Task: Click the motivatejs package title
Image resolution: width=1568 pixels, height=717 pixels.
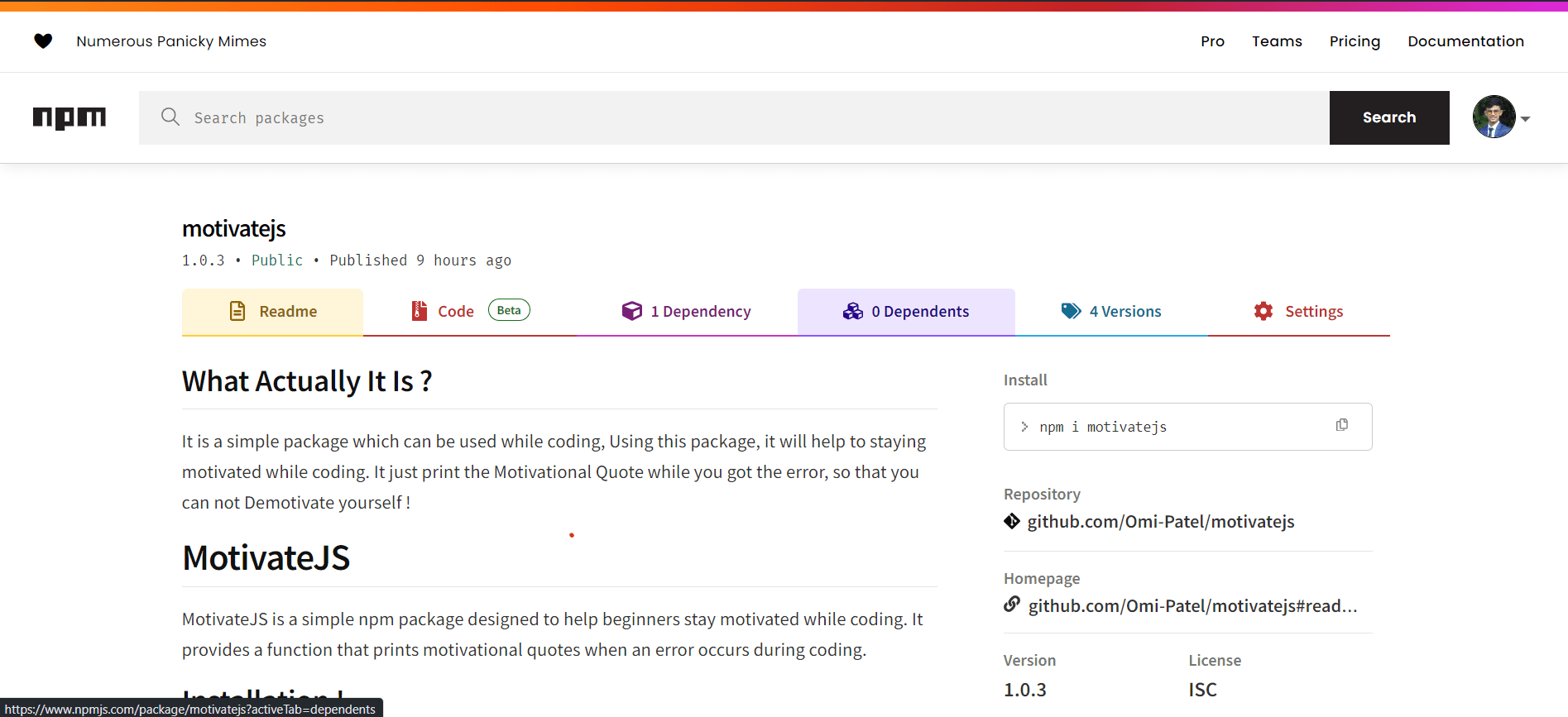Action: pyautogui.click(x=234, y=228)
